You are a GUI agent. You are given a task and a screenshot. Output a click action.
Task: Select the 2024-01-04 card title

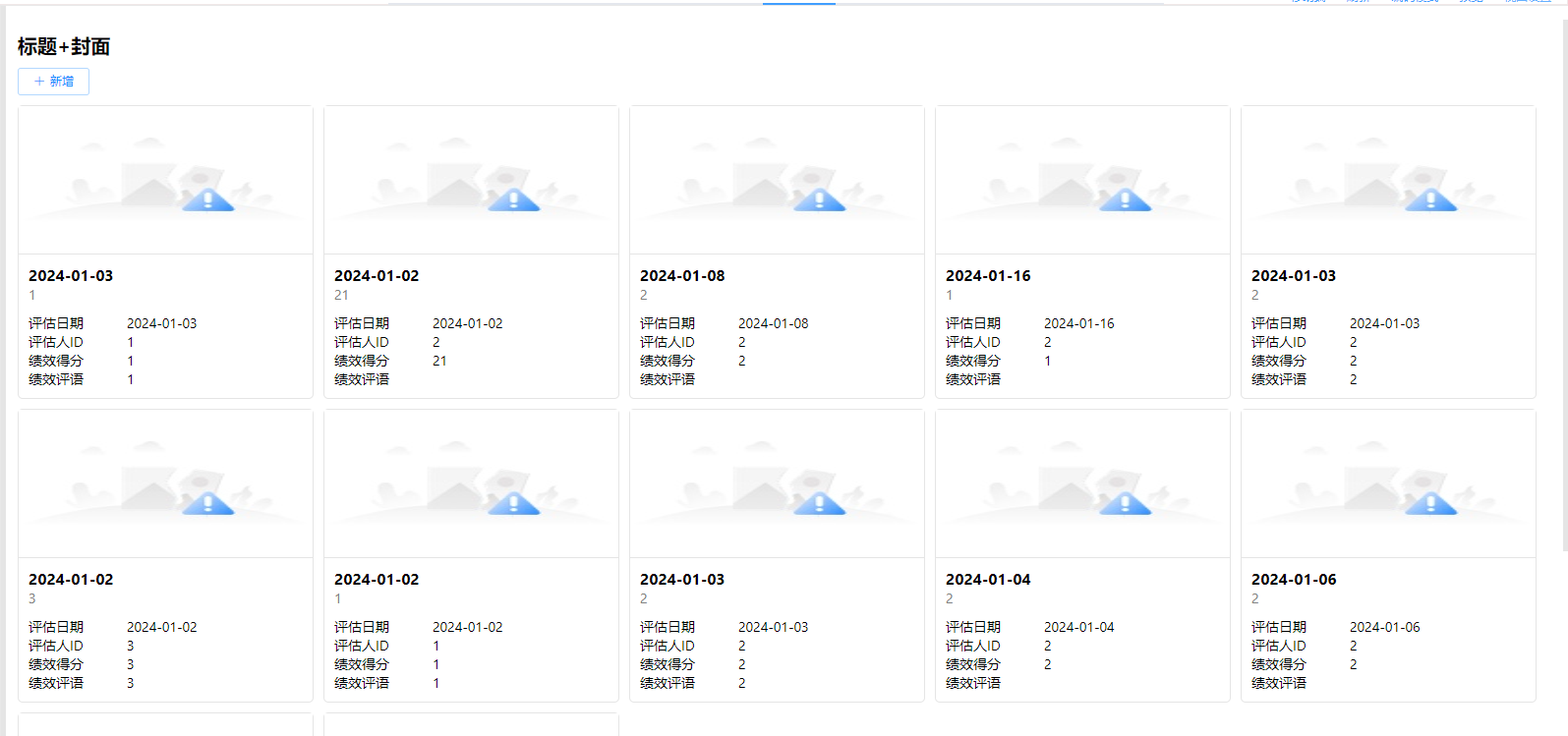[x=988, y=580]
